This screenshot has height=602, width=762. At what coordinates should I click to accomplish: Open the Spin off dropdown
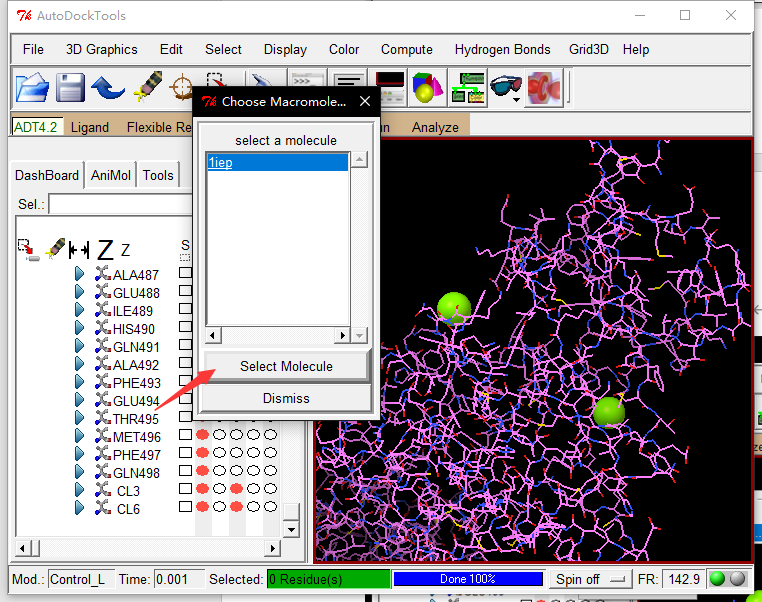tap(590, 579)
